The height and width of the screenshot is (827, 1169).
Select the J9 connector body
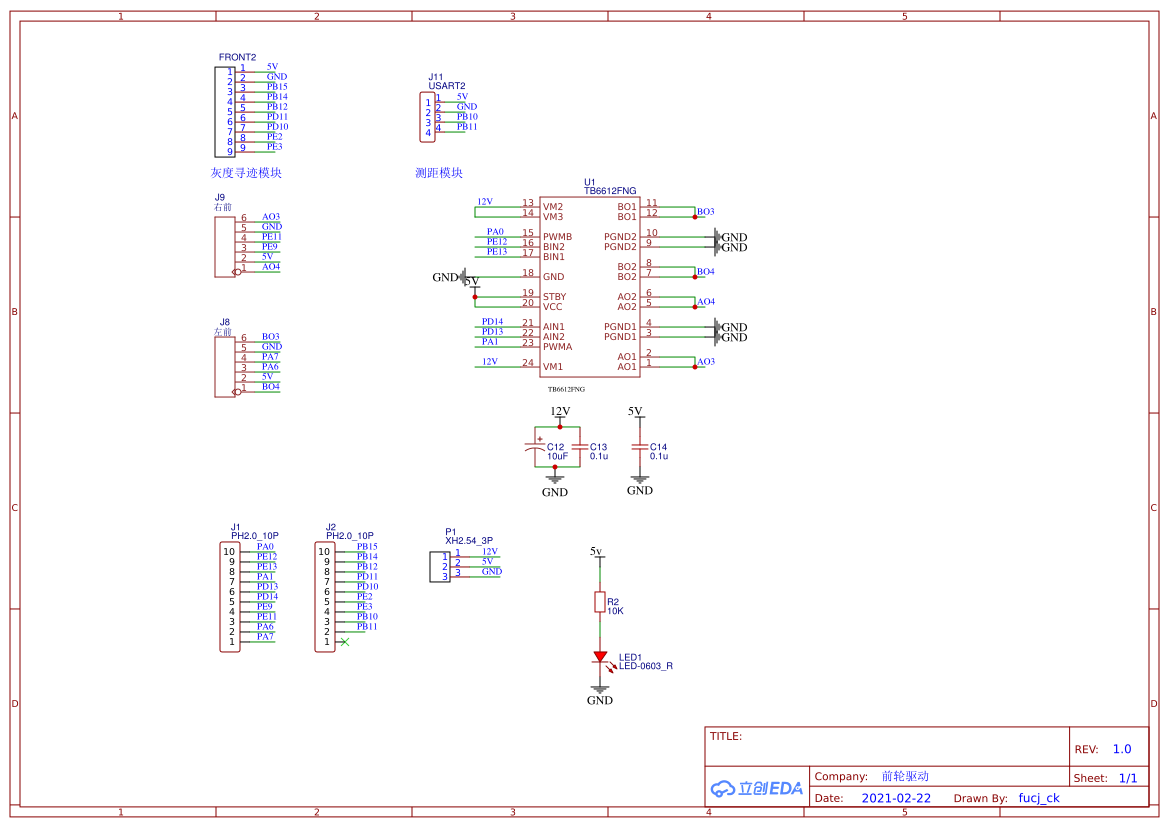pyautogui.click(x=224, y=247)
